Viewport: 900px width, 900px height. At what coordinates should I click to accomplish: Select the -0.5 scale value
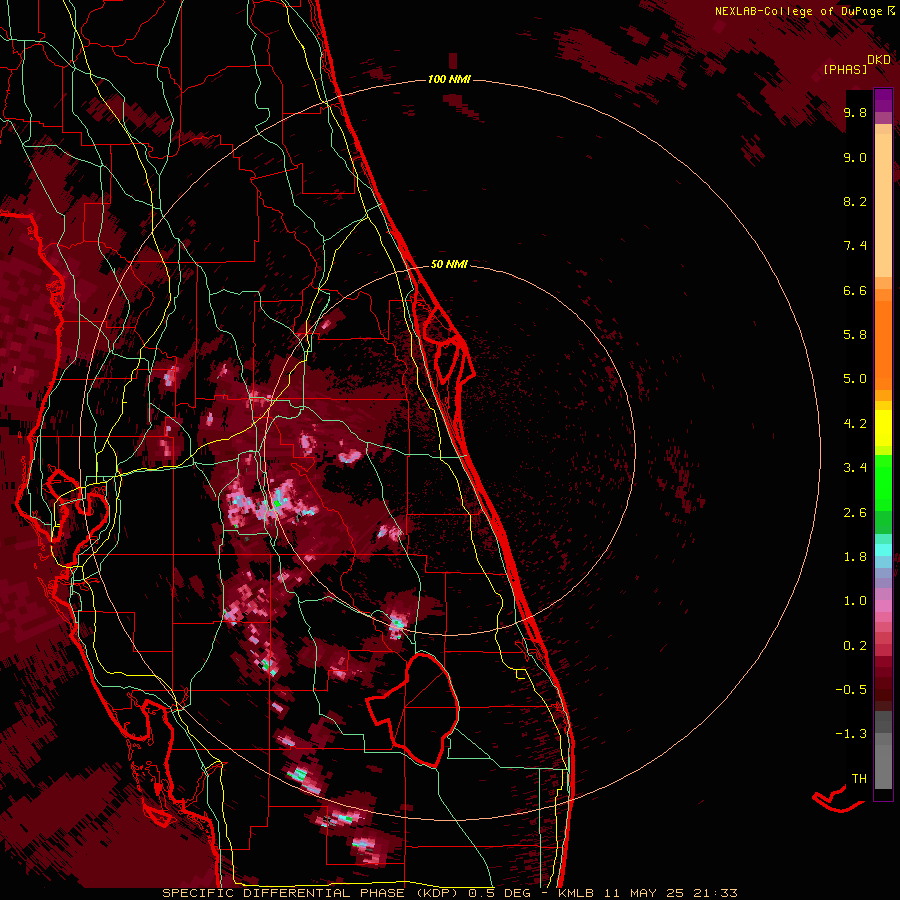[851, 690]
